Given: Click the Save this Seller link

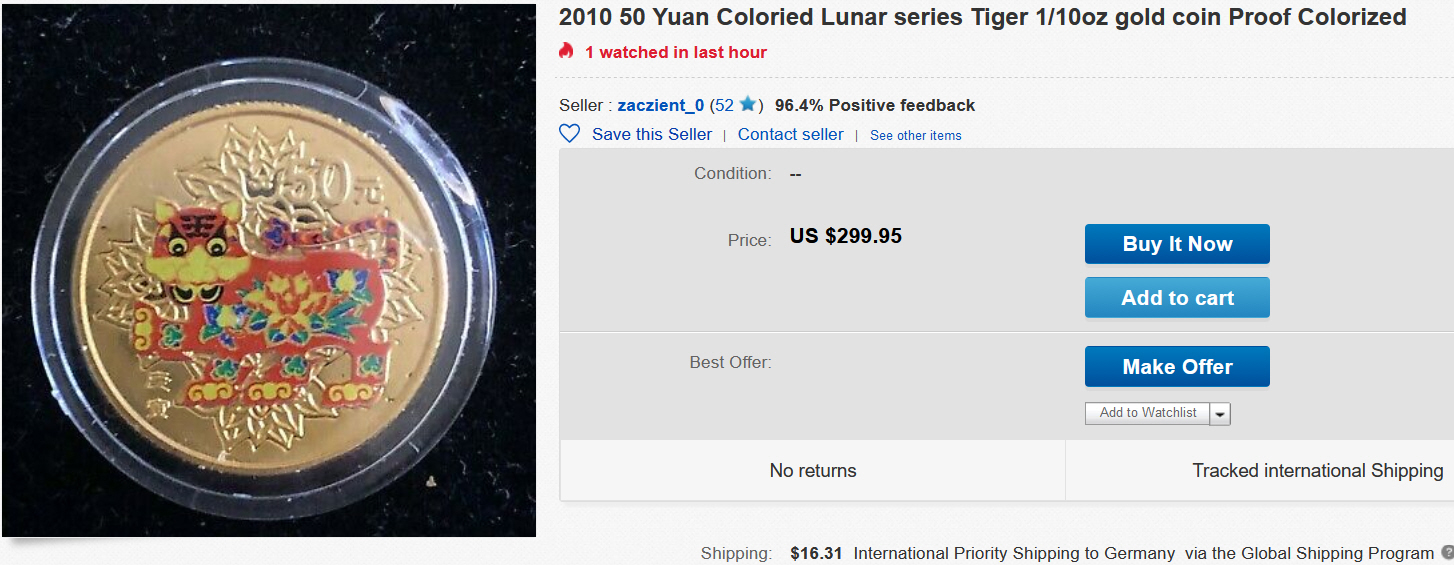Looking at the screenshot, I should pyautogui.click(x=652, y=134).
